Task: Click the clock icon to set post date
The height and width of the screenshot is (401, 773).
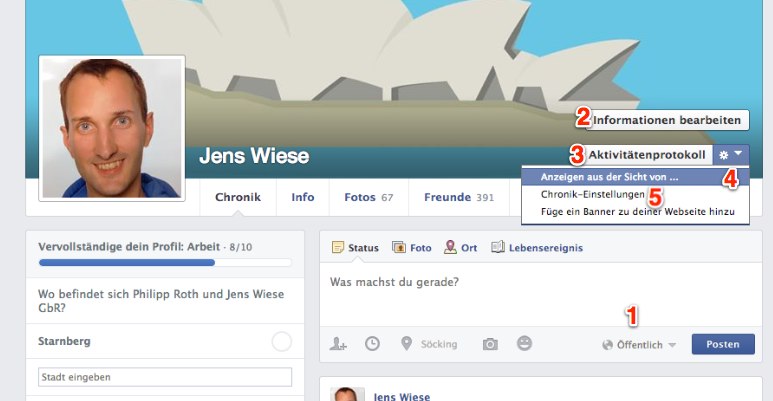Action: (372, 344)
